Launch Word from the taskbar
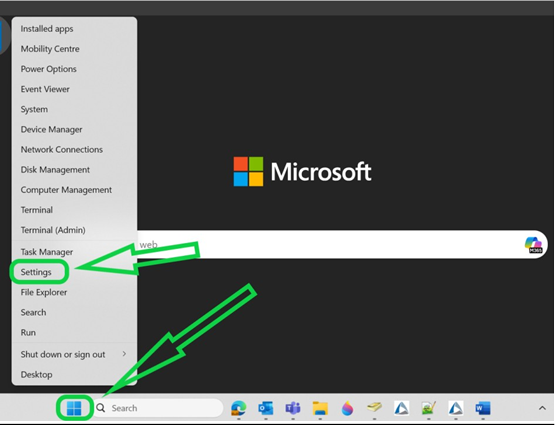The height and width of the screenshot is (428, 559). (x=483, y=408)
